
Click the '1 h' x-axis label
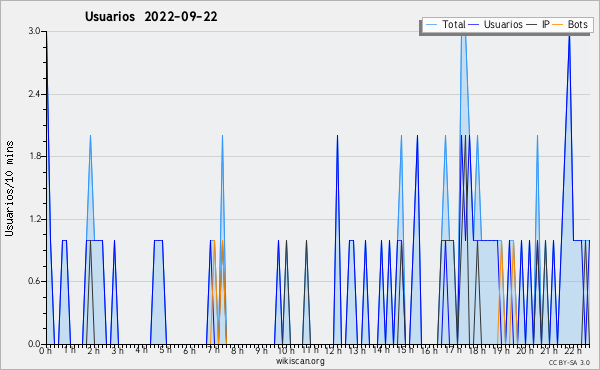coord(70,350)
